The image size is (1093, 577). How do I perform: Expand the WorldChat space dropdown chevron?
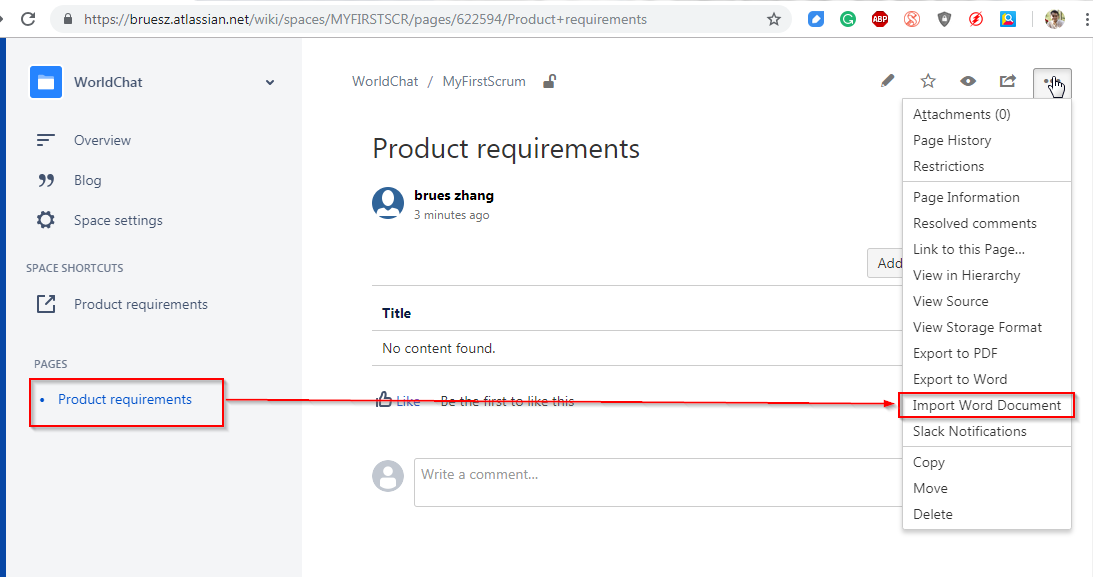pyautogui.click(x=270, y=82)
